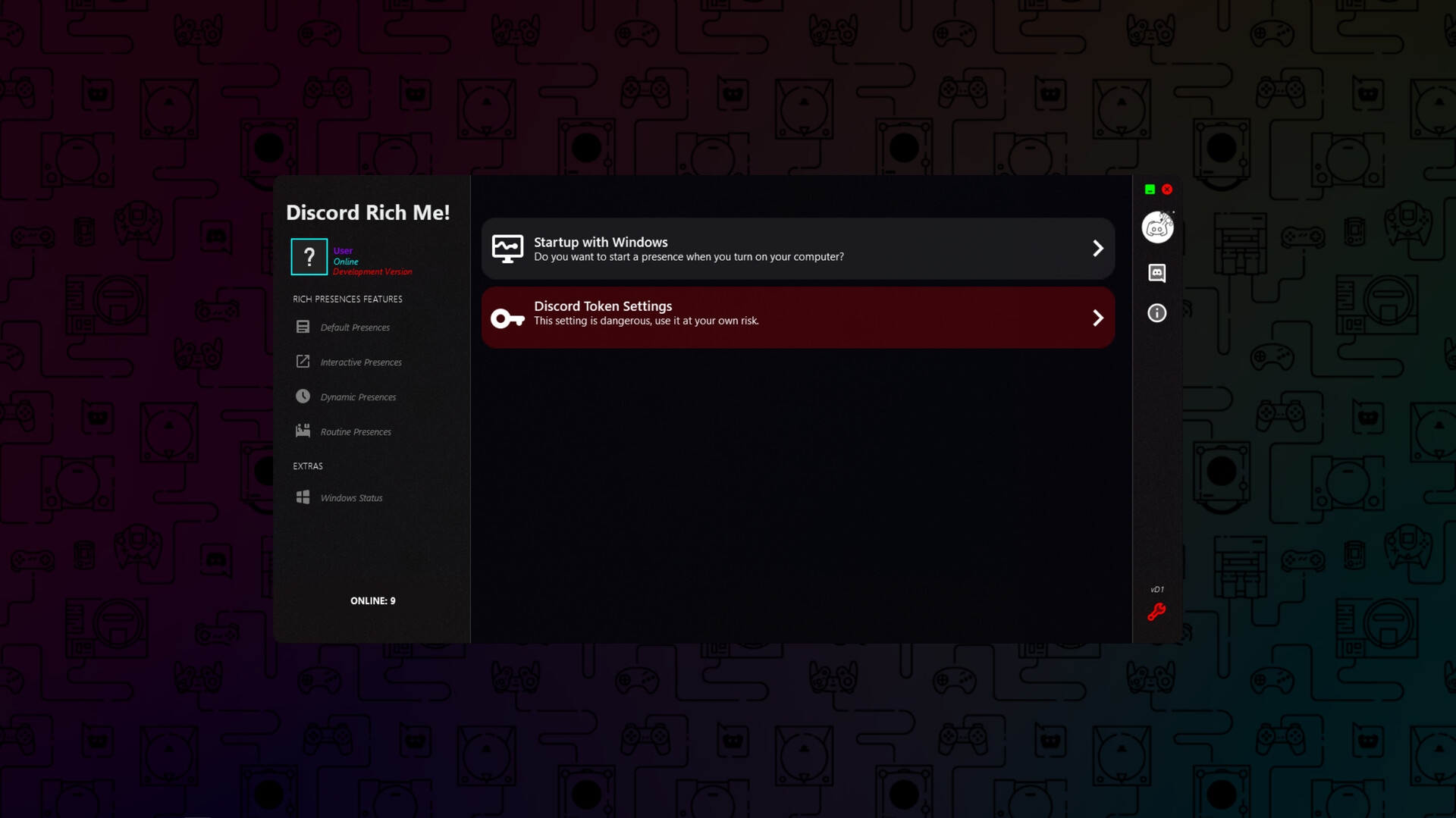
Task: Open the Discord Token Settings warning row
Action: pyautogui.click(x=796, y=318)
